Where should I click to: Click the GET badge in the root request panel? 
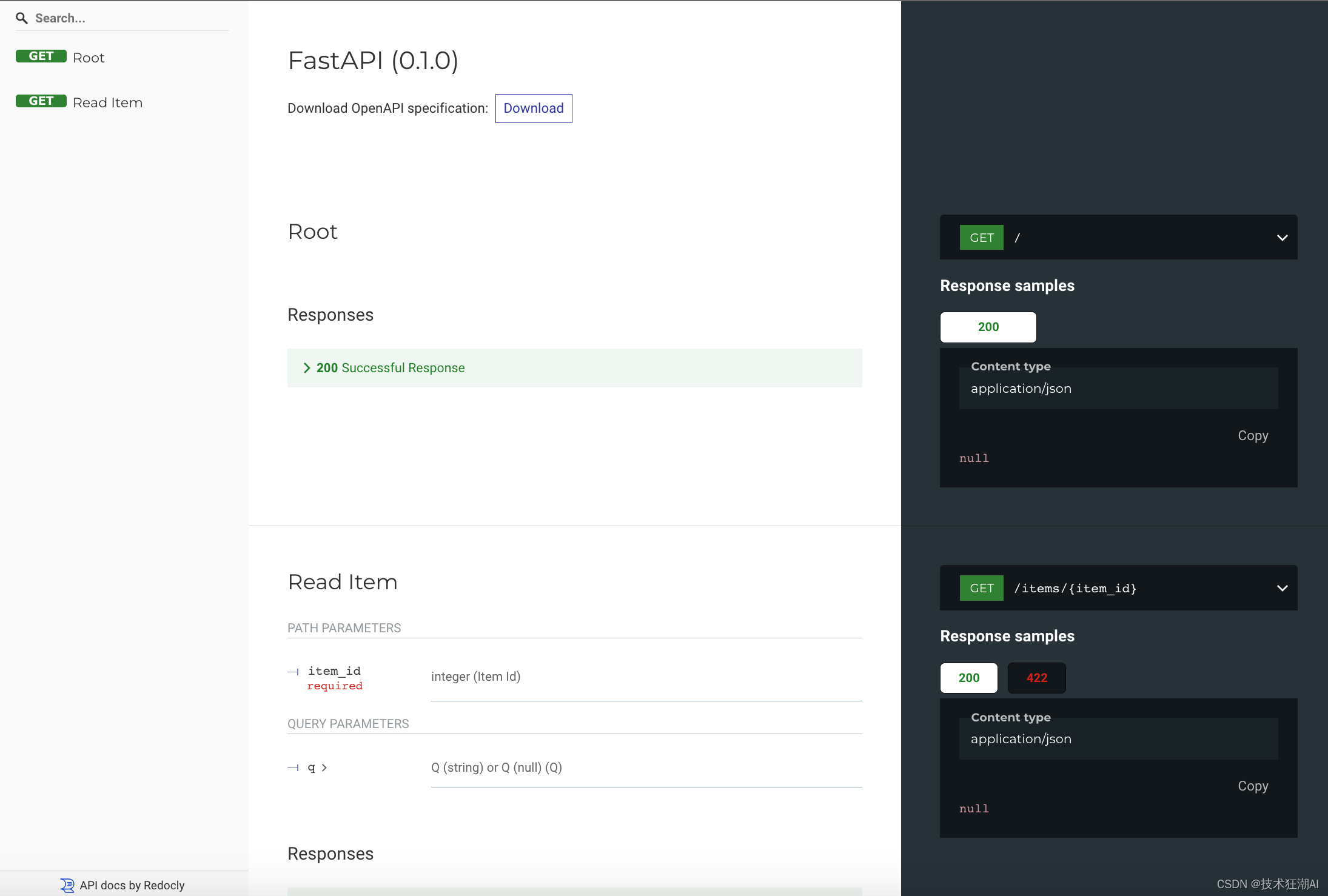pos(981,237)
